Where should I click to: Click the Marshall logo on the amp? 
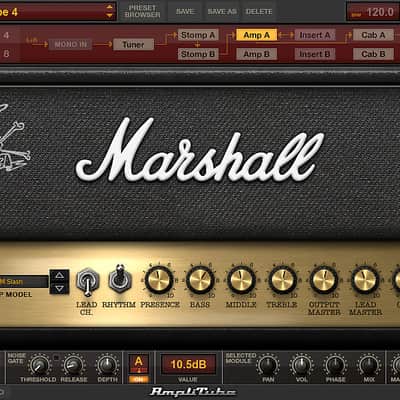(200, 151)
